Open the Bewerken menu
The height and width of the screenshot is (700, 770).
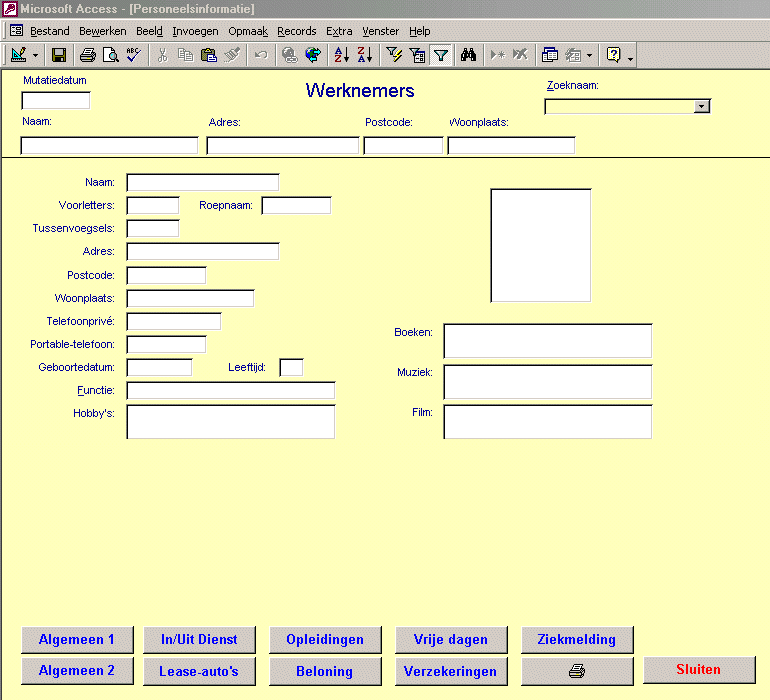click(103, 31)
